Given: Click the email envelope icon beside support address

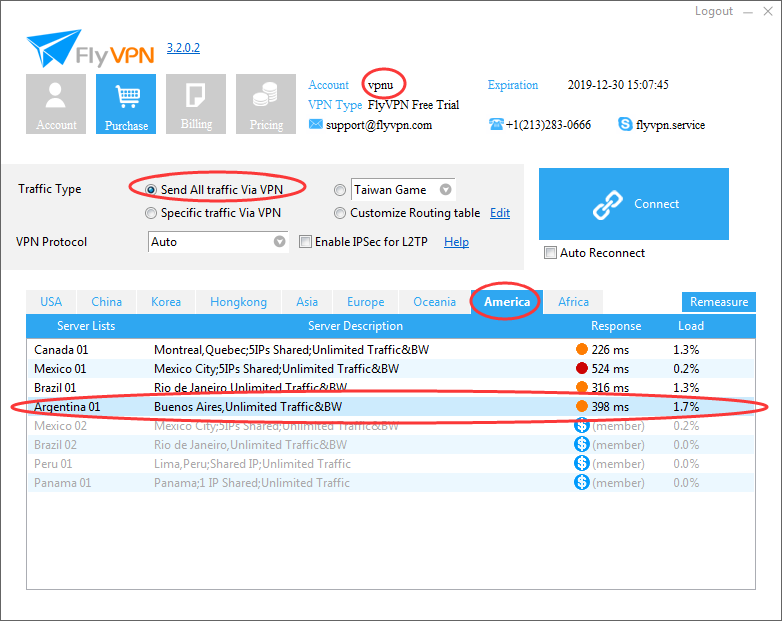Looking at the screenshot, I should [315, 124].
